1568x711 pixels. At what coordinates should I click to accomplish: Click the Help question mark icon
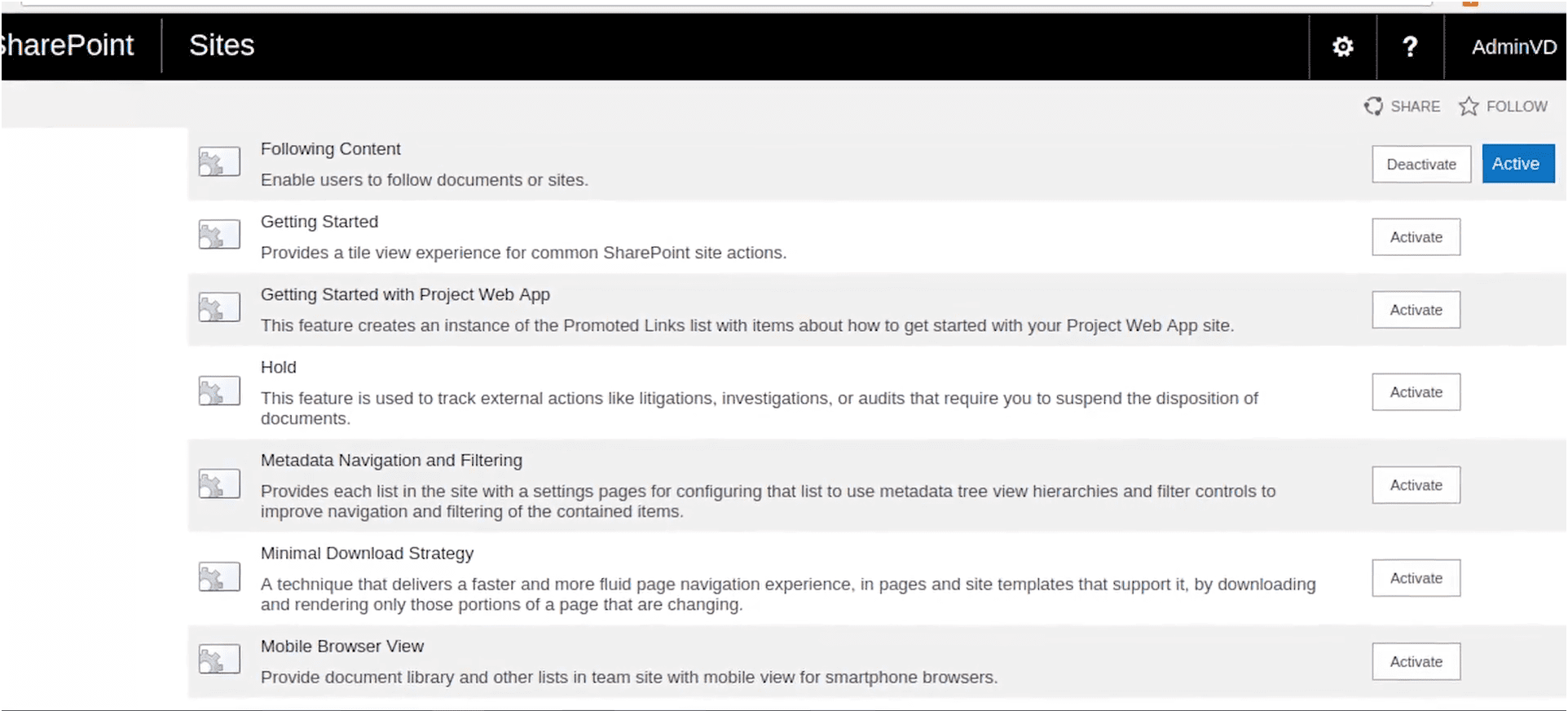pyautogui.click(x=1410, y=46)
